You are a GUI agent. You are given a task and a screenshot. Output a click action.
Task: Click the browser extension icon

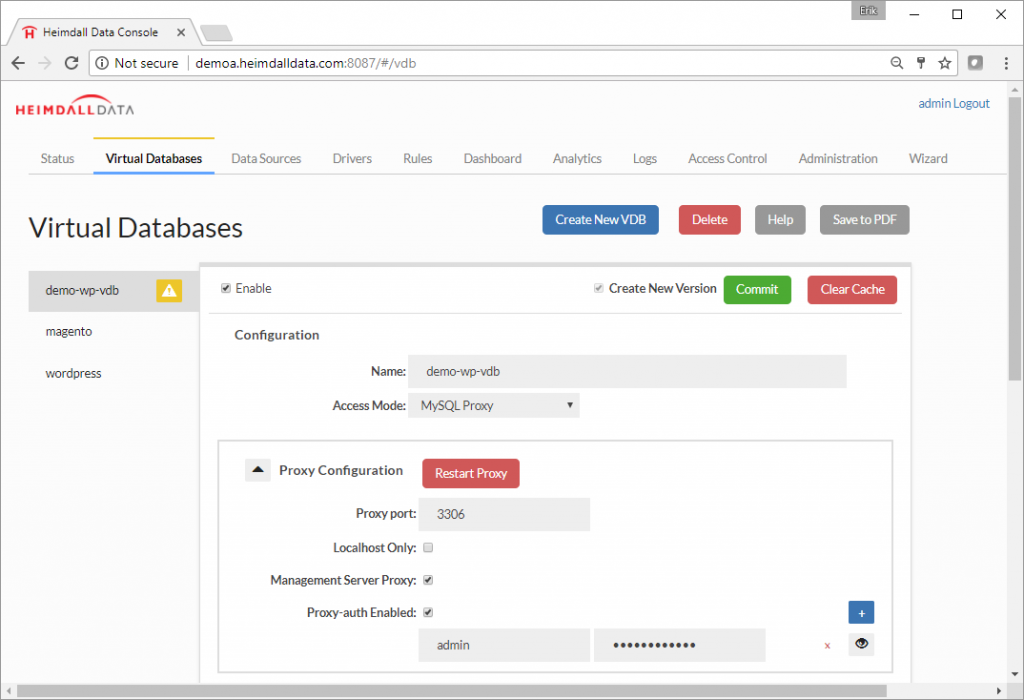(975, 63)
